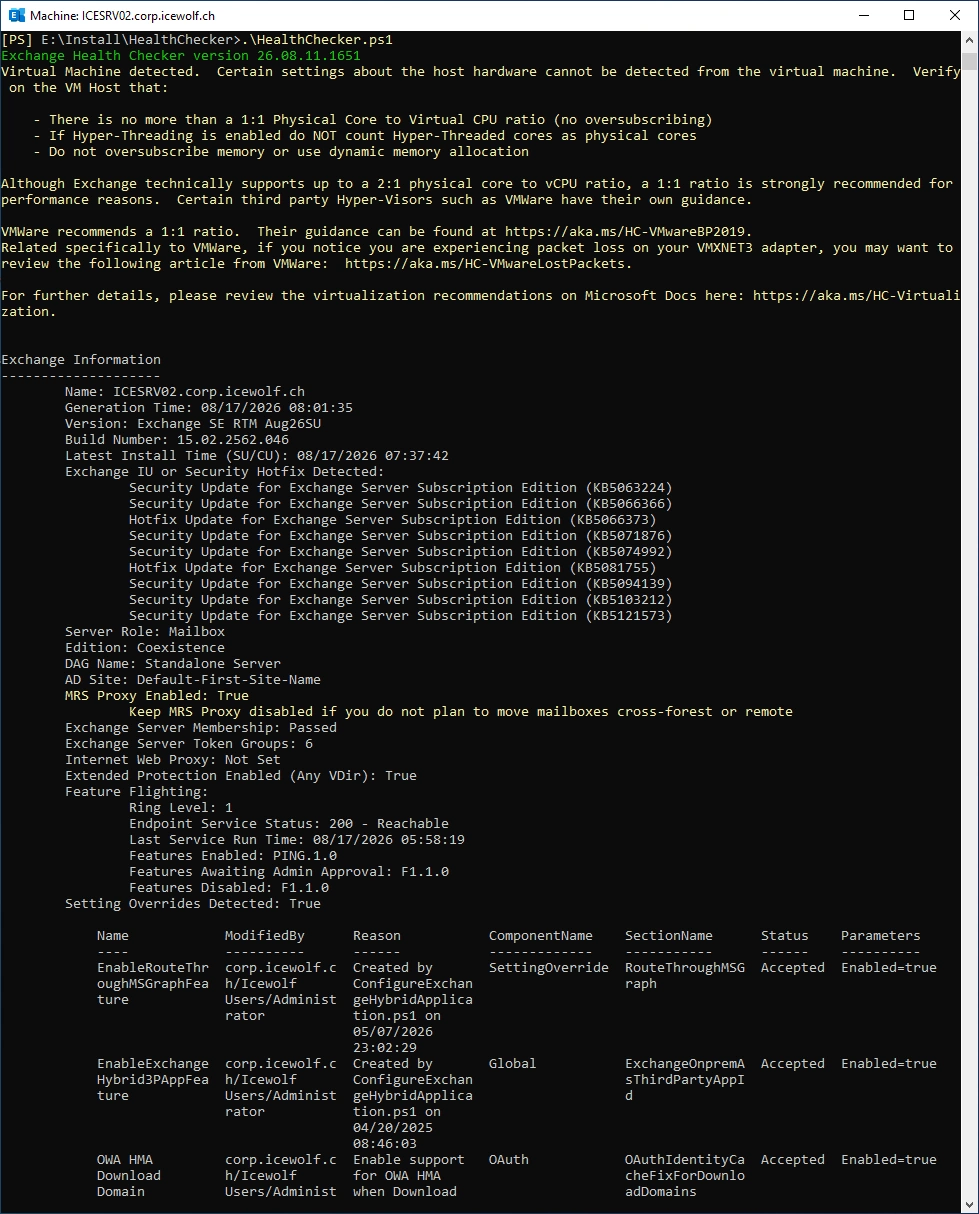Click 'Exchange Health Checker version 26.08.11.1651' line
Viewport: 979px width, 1214px height.
click(181, 56)
